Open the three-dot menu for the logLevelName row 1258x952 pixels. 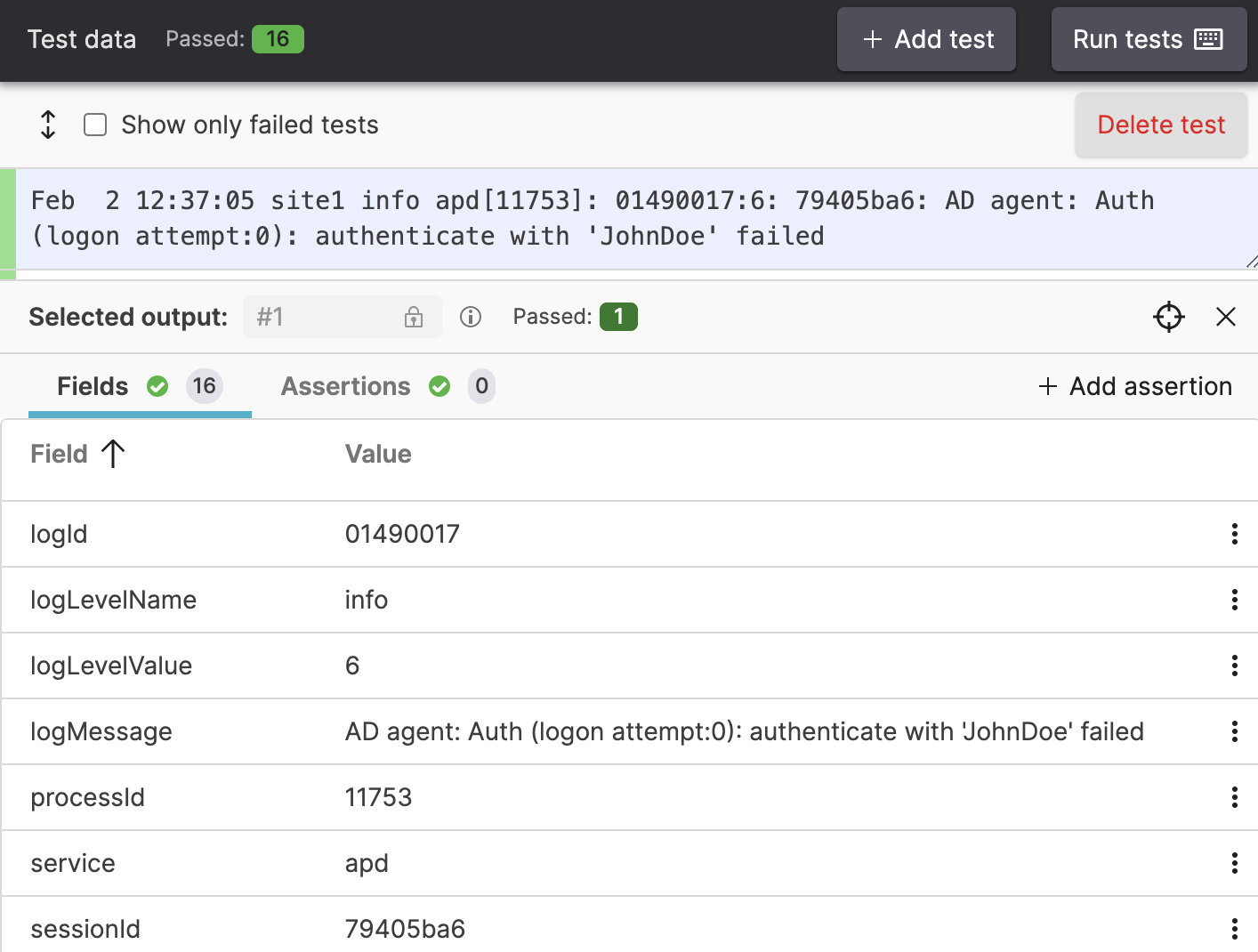click(1235, 600)
